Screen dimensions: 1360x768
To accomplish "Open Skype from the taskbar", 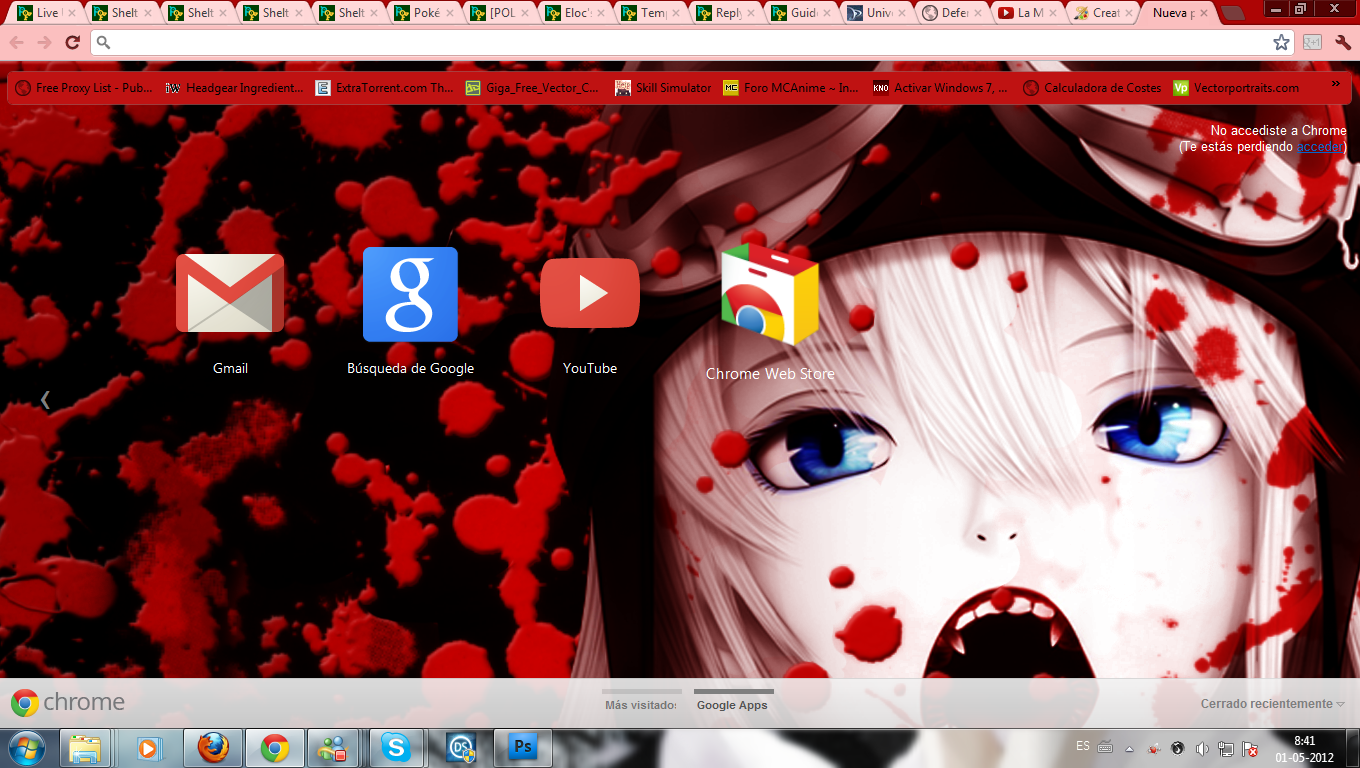I will [398, 748].
